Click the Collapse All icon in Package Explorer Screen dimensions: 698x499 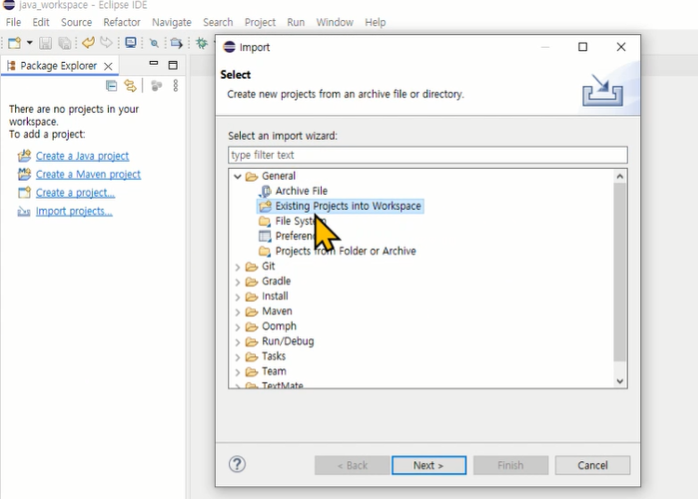111,85
